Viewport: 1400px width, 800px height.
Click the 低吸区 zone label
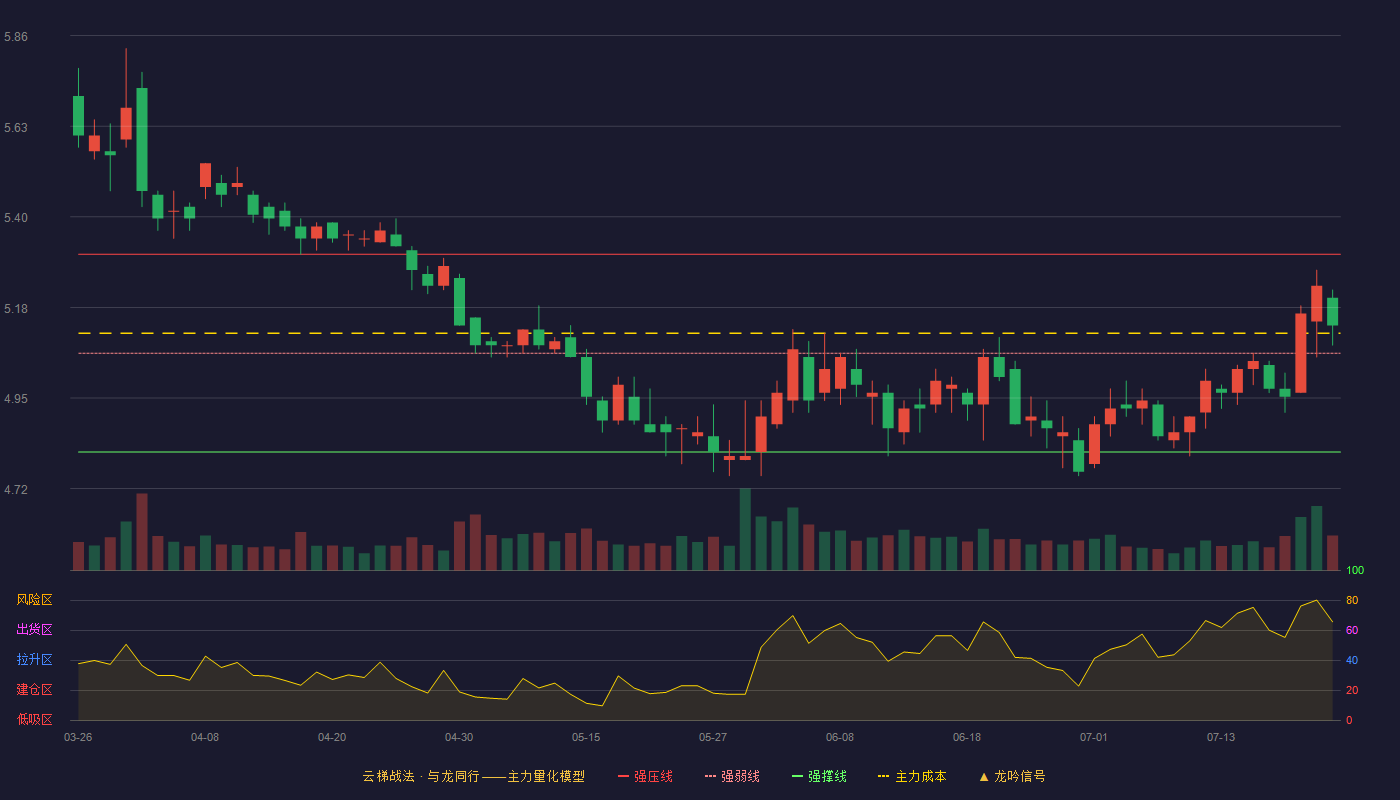point(34,719)
